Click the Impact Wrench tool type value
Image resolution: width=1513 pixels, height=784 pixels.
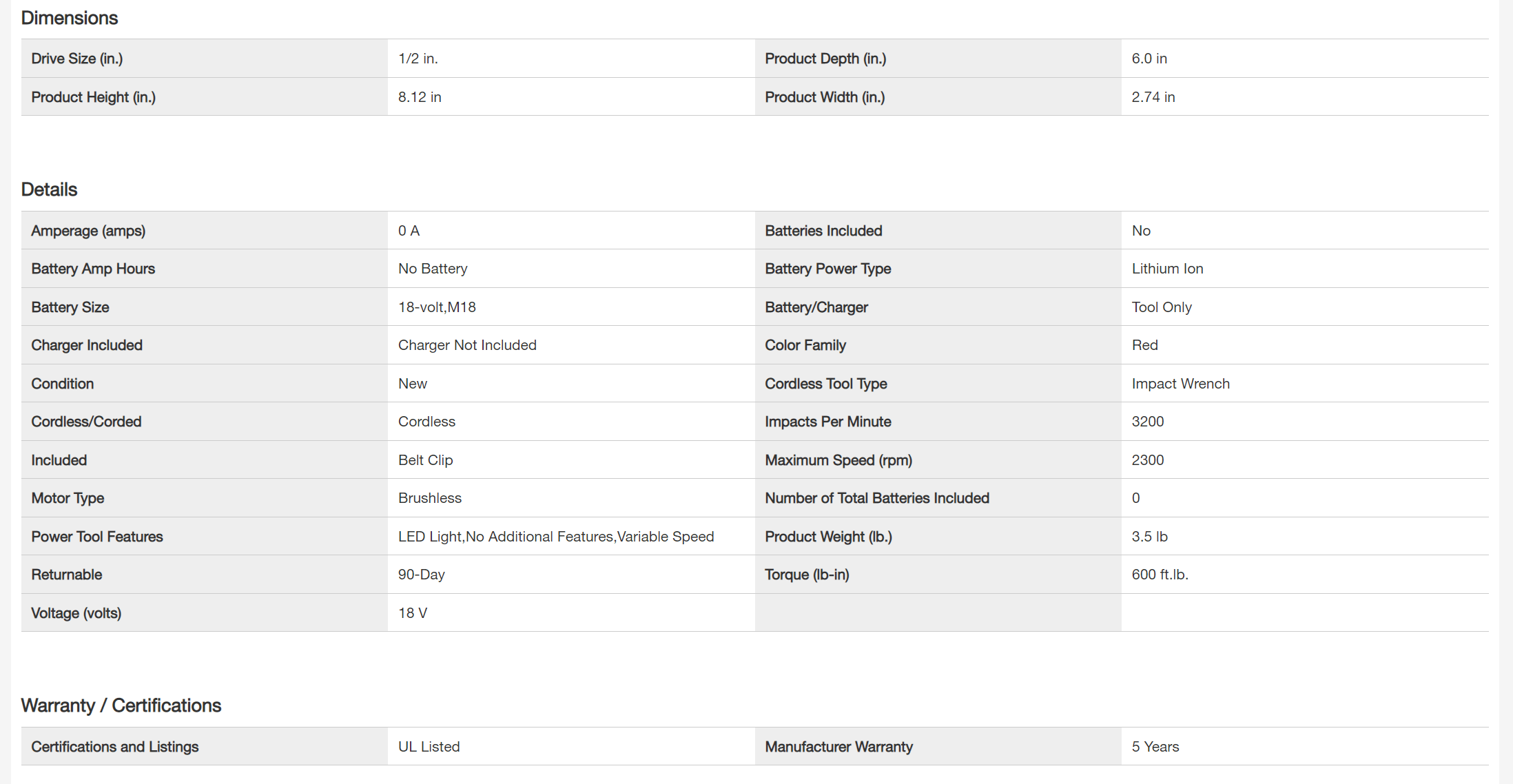[x=1180, y=384]
